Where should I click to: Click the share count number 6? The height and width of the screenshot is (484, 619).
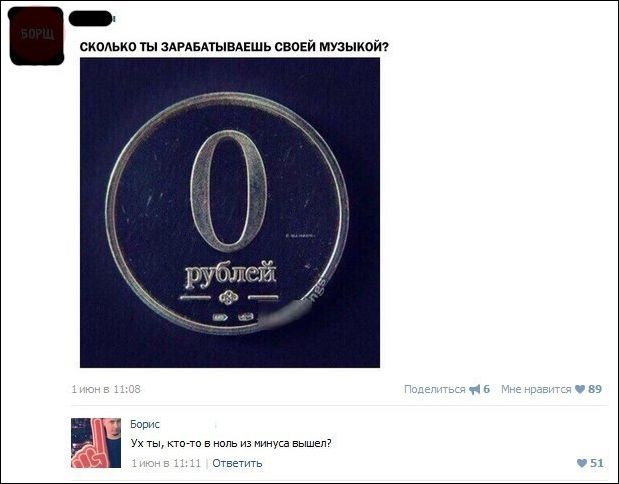coord(486,389)
